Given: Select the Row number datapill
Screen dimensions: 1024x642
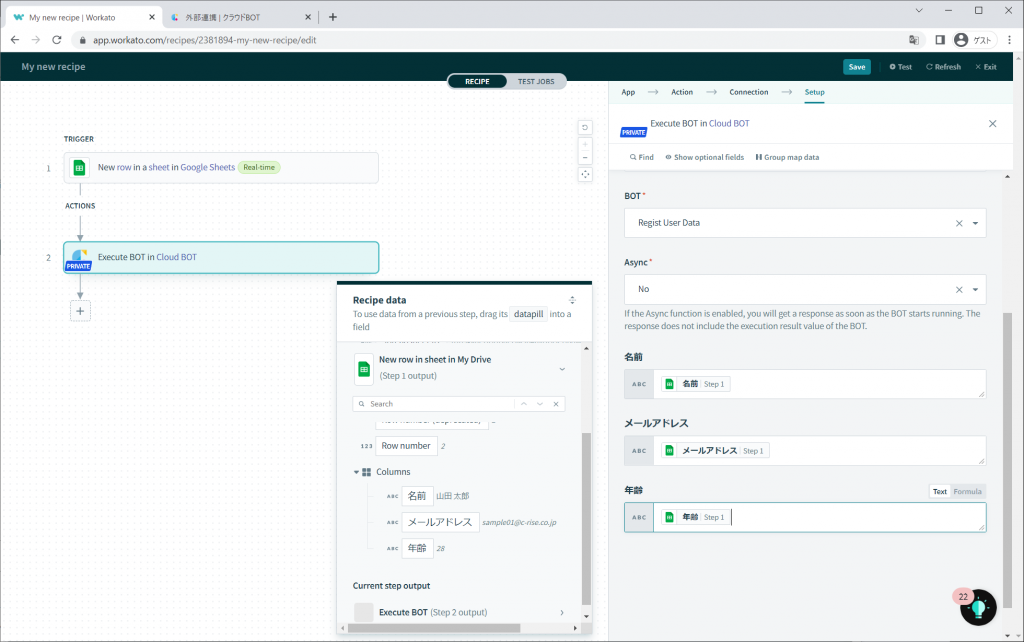Looking at the screenshot, I should [x=406, y=446].
